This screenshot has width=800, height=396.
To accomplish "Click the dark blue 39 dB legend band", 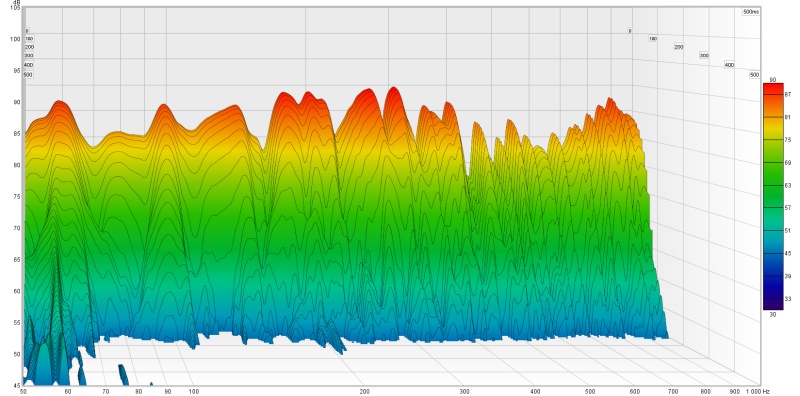I will pos(773,276).
